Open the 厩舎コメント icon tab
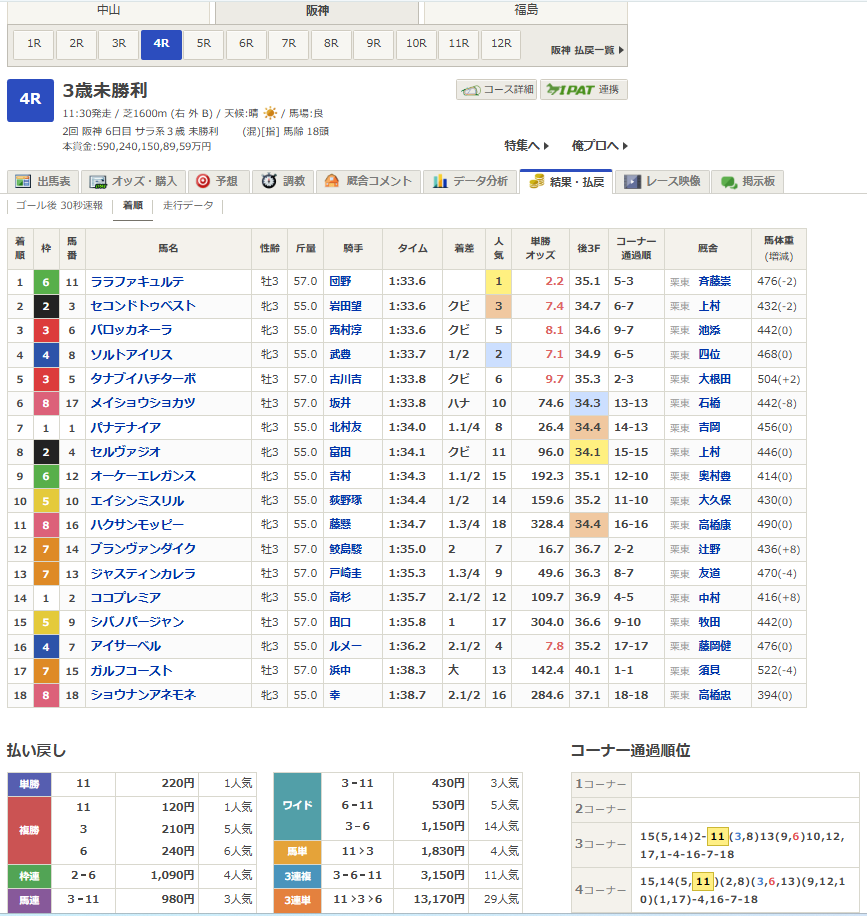Screen dimensions: 867x916 tap(332, 182)
